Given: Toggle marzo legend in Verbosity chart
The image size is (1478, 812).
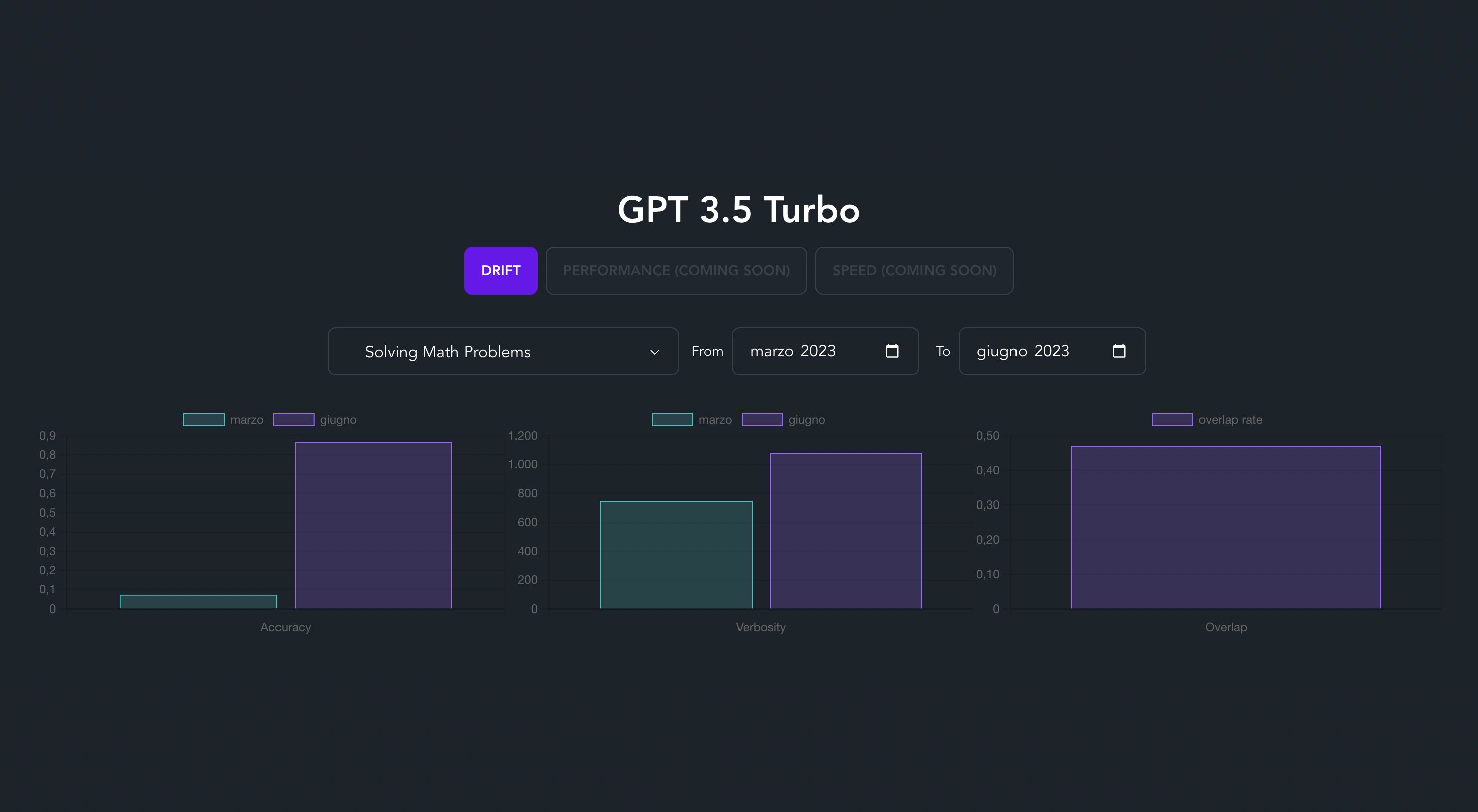Looking at the screenshot, I should point(692,420).
